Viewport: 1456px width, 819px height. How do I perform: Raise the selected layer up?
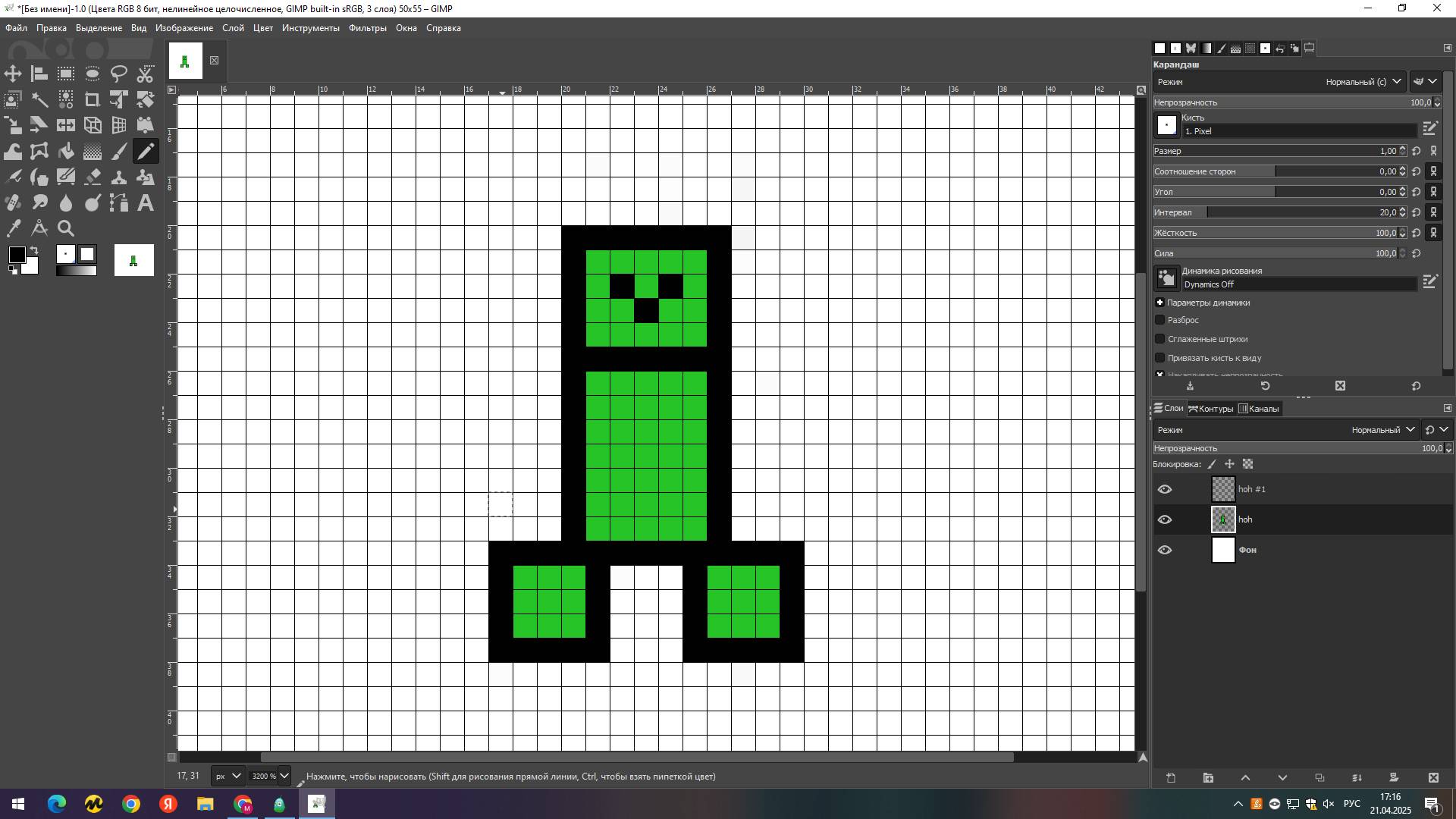coord(1245,778)
